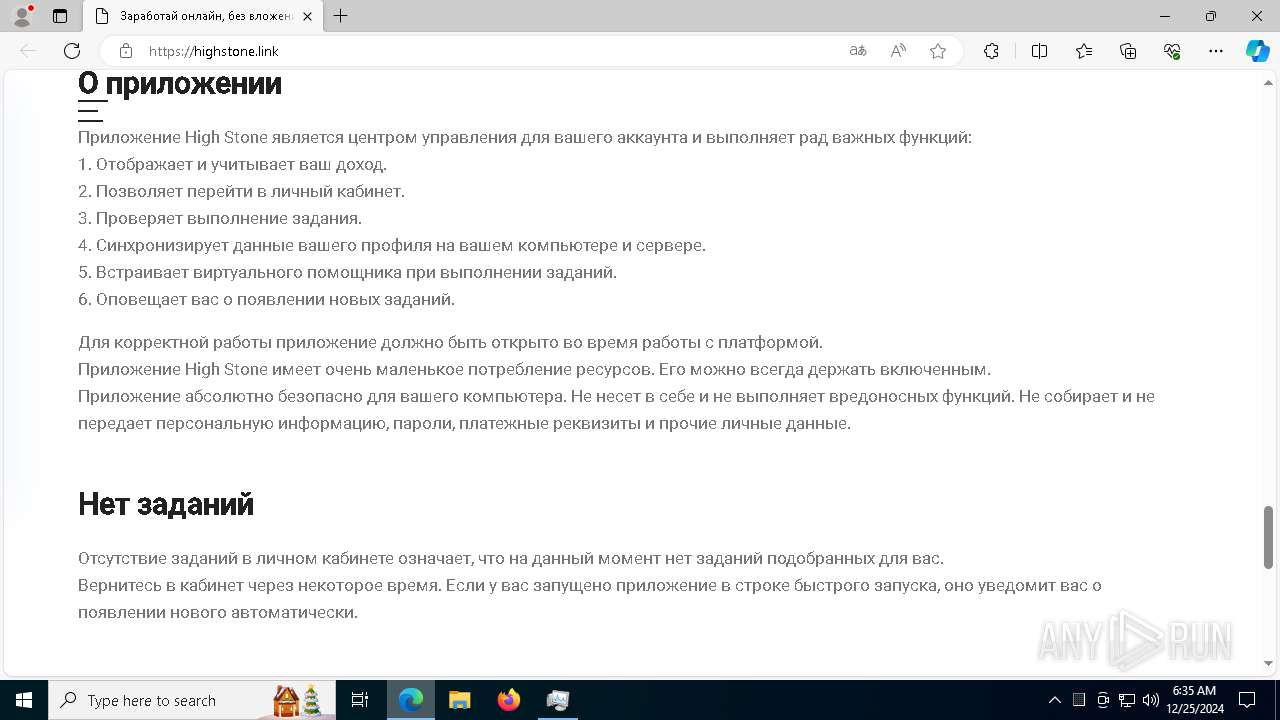Screen dimensions: 1280x720
Task: Open the Collections icon
Action: 1128,51
